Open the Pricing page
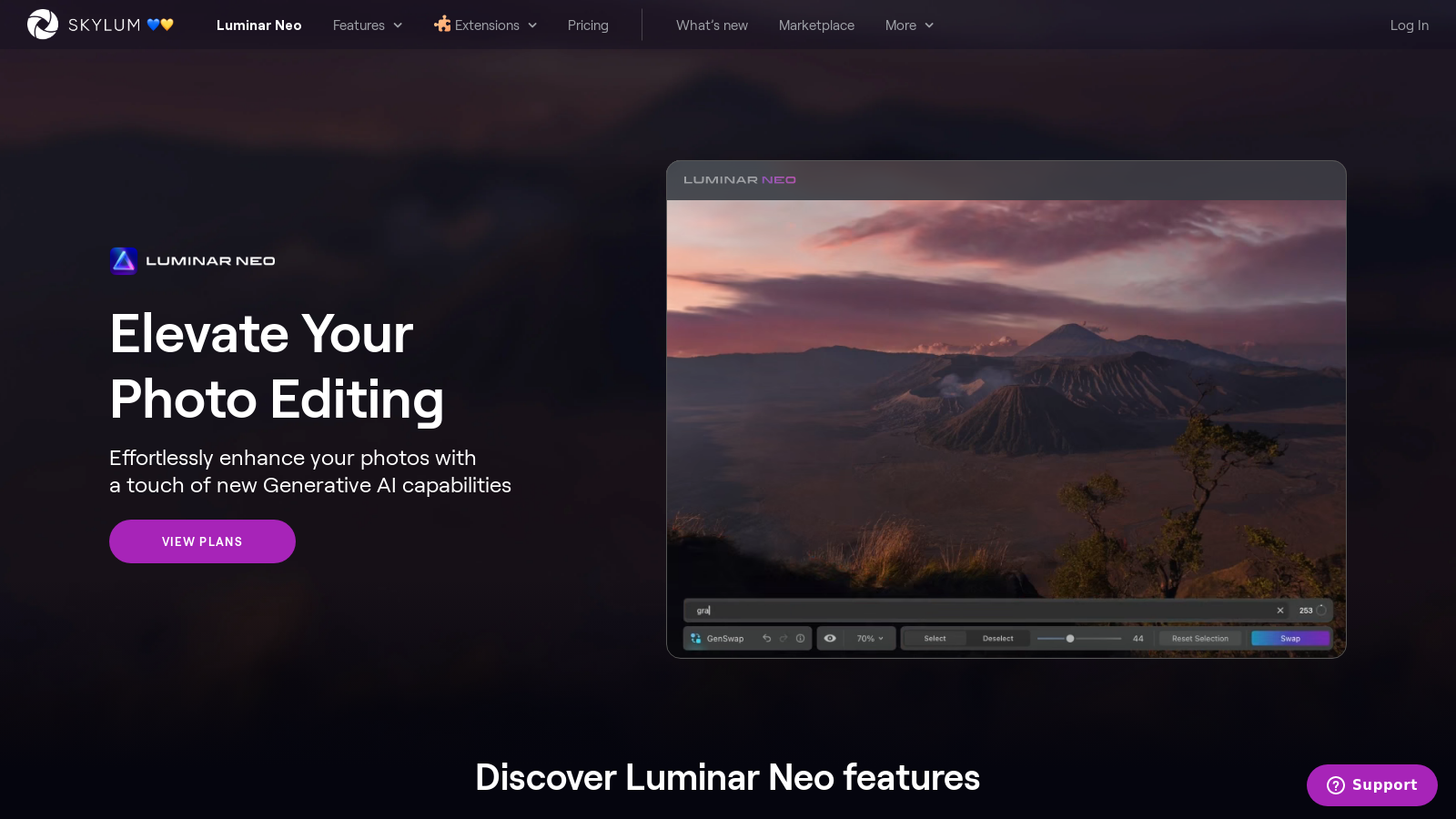Screen dimensions: 1456x819 point(588,25)
